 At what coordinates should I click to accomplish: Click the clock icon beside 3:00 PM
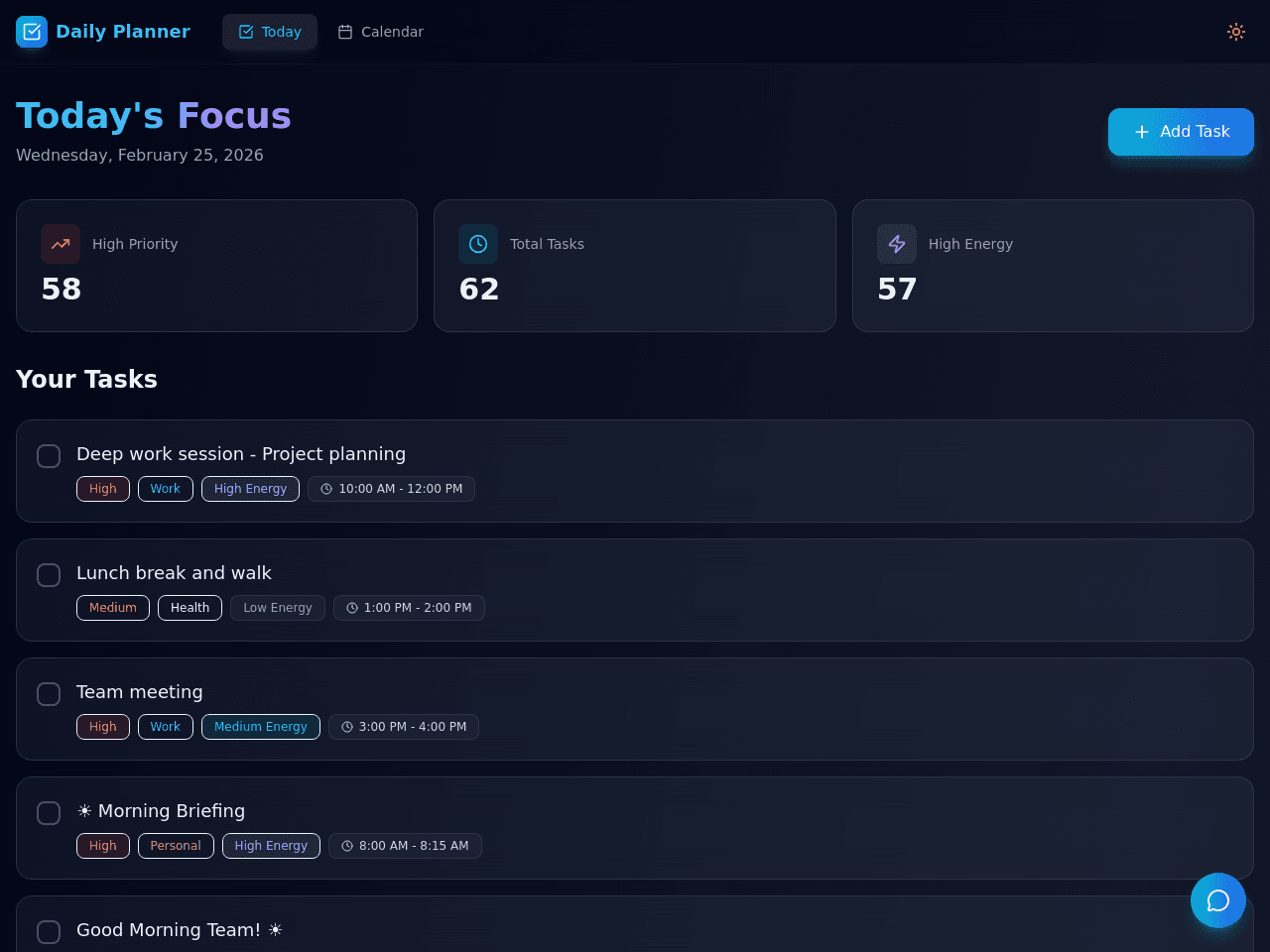tap(347, 727)
